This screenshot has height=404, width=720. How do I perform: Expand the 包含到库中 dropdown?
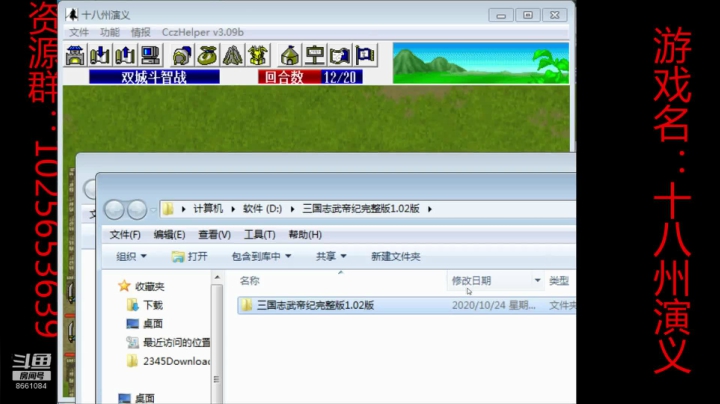(261, 256)
